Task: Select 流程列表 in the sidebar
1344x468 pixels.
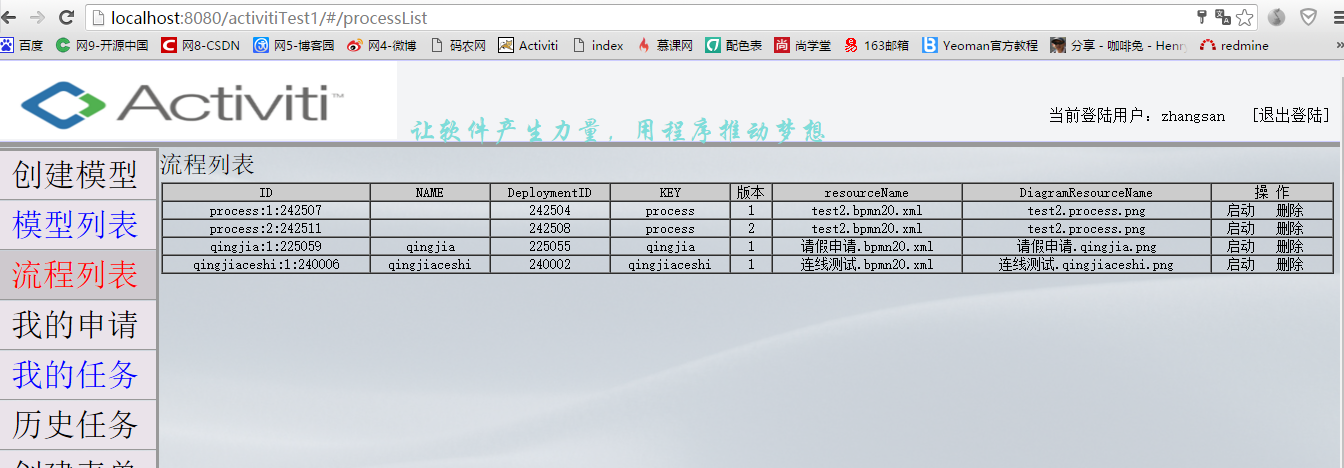Action: pos(76,275)
